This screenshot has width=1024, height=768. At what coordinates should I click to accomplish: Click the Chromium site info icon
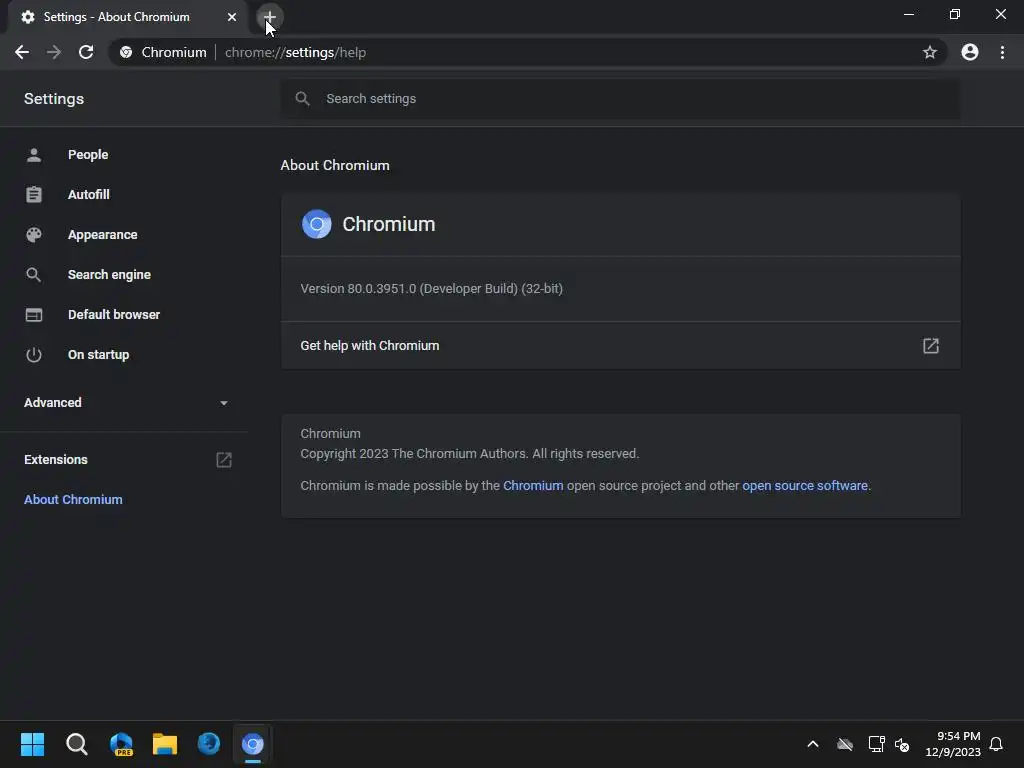[126, 52]
